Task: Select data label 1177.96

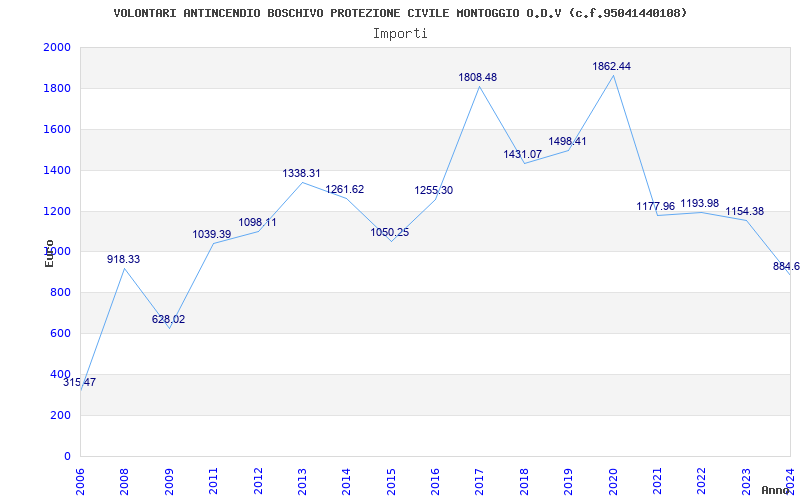Action: tap(656, 206)
